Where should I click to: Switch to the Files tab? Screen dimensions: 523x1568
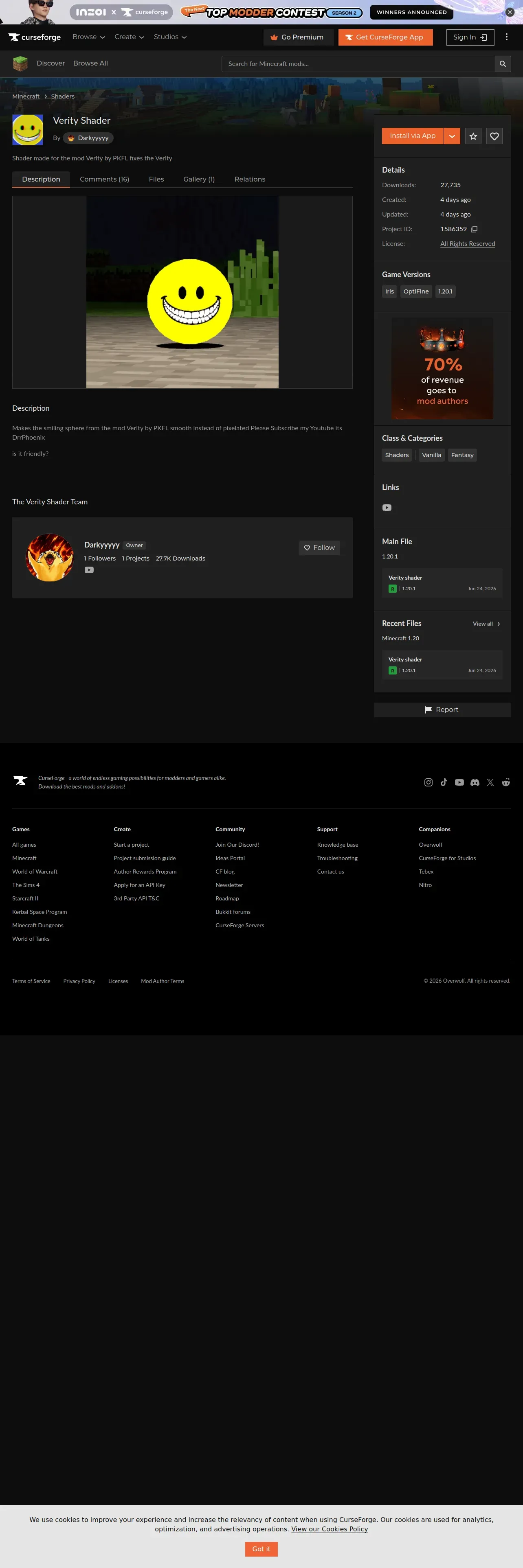tap(156, 180)
